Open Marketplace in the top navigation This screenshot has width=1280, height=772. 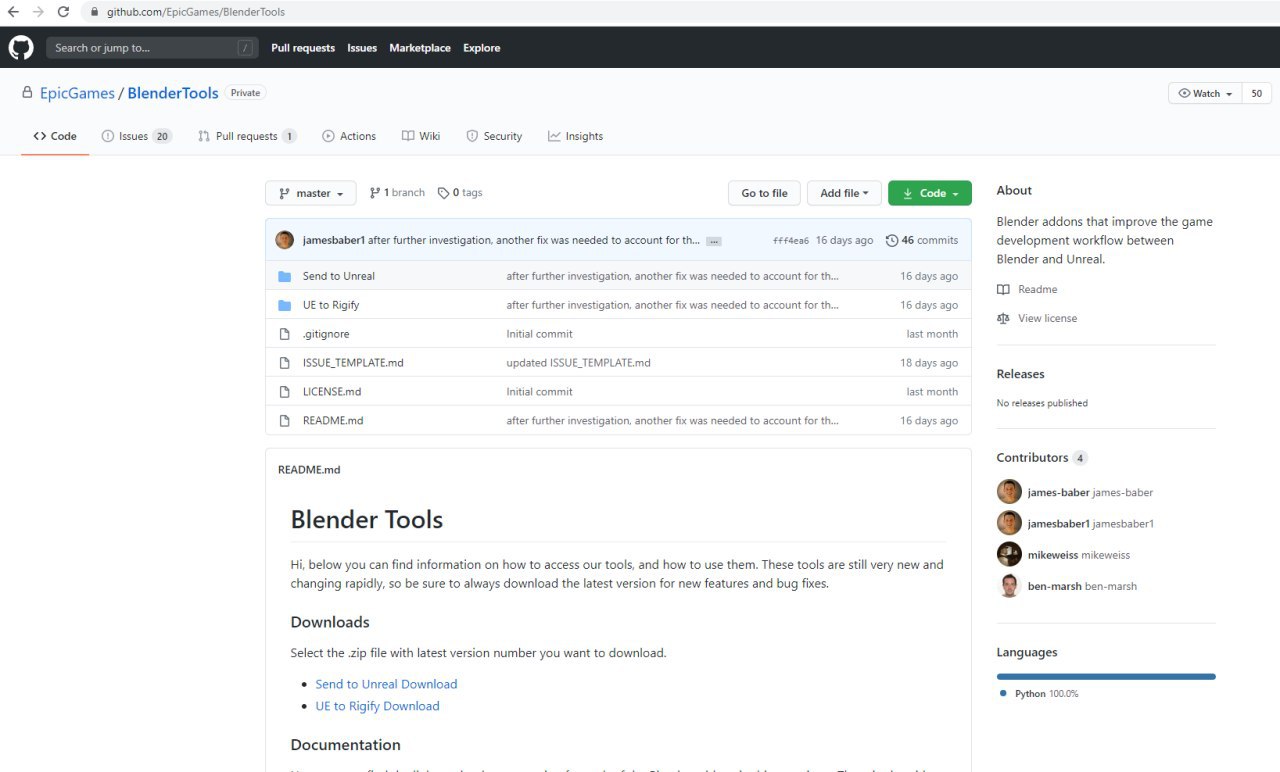coord(420,48)
